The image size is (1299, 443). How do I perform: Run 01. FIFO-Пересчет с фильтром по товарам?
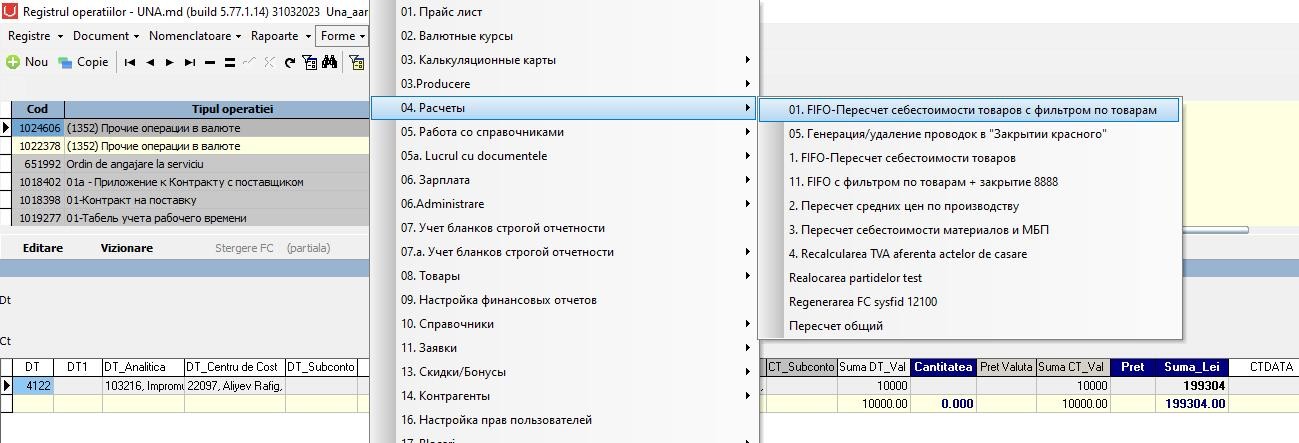click(x=969, y=110)
